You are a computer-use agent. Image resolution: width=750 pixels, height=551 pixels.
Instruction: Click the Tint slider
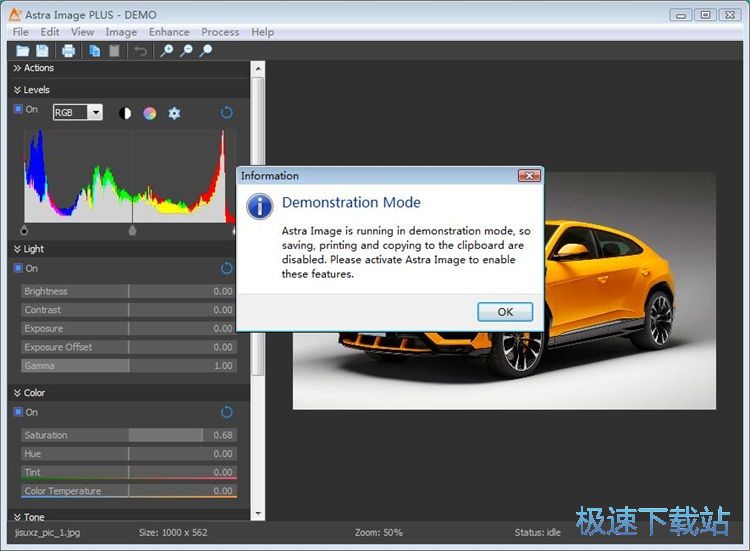(x=129, y=473)
